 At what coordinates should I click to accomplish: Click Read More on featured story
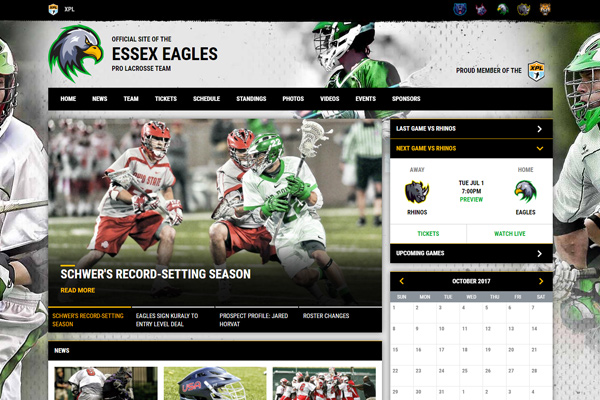pos(77,290)
